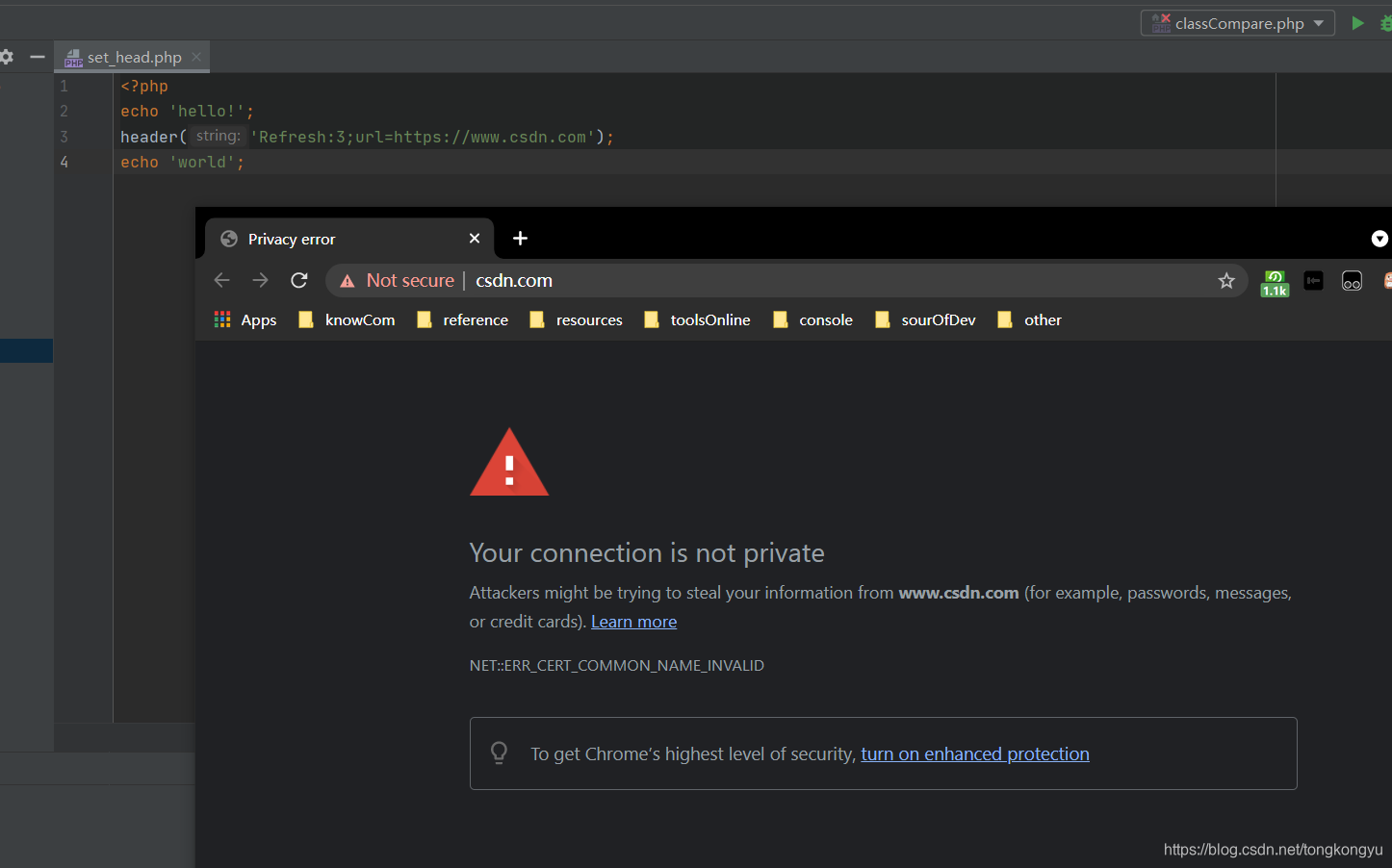Click turn on enhanced protection link
Image resolution: width=1392 pixels, height=868 pixels.
tap(975, 753)
